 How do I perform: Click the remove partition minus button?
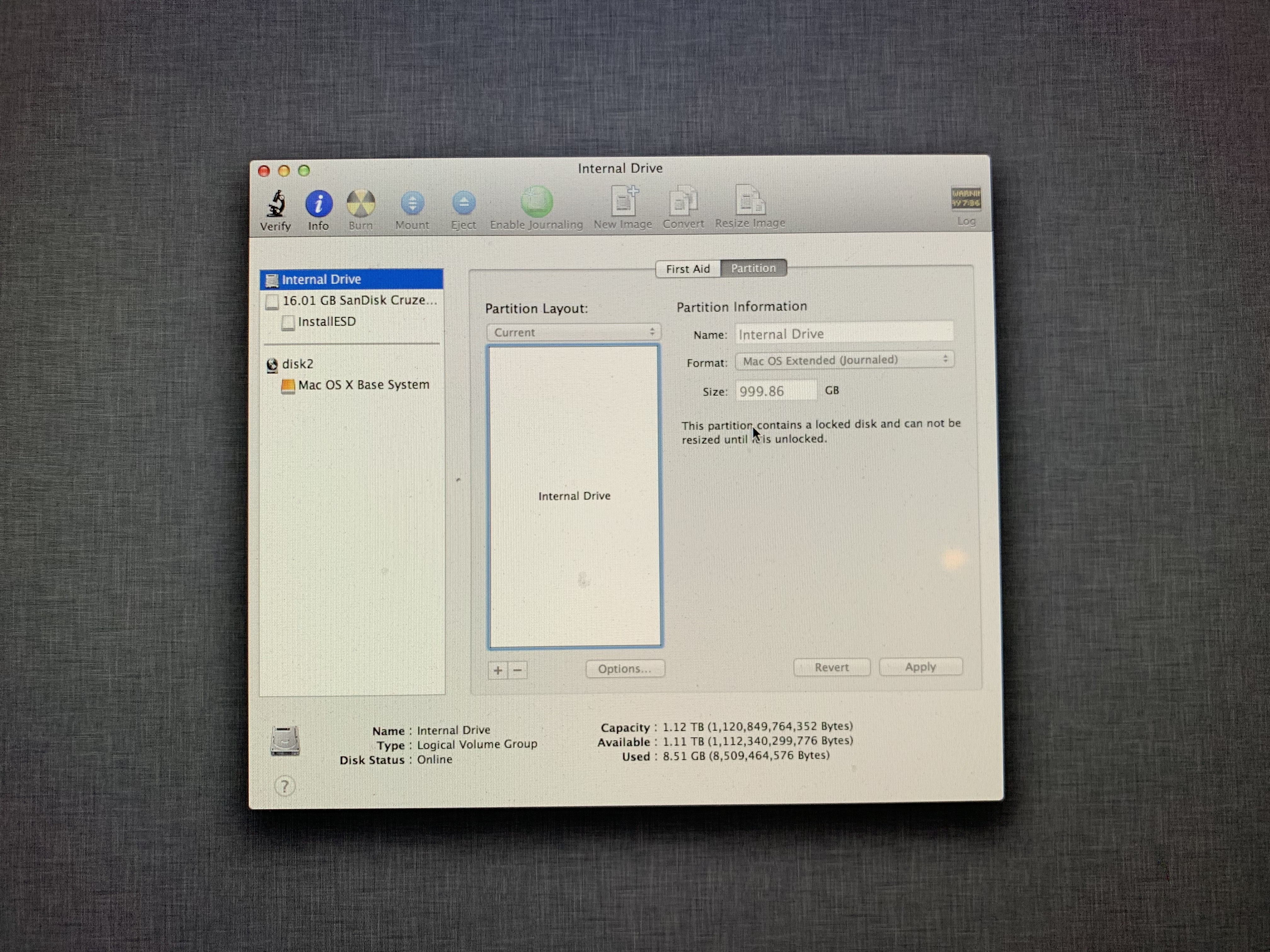coord(517,670)
